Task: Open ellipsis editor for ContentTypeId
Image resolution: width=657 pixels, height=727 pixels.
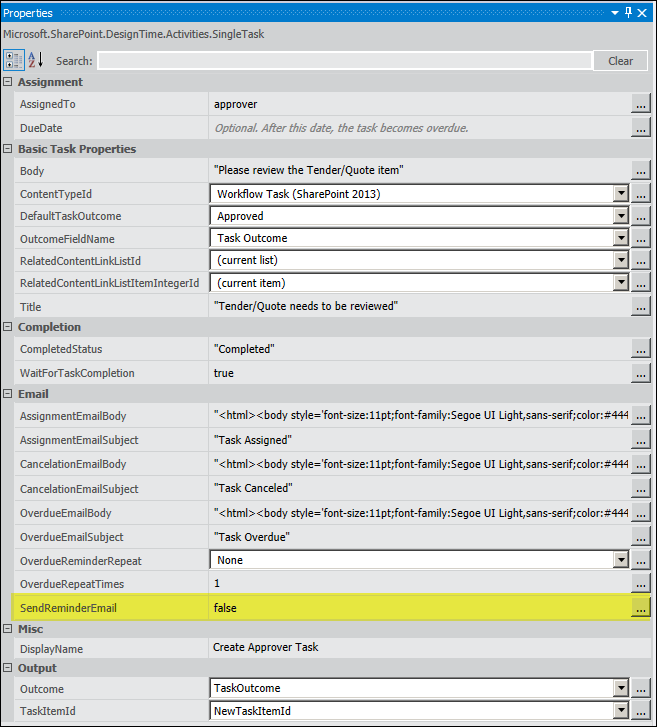Action: pyautogui.click(x=641, y=194)
